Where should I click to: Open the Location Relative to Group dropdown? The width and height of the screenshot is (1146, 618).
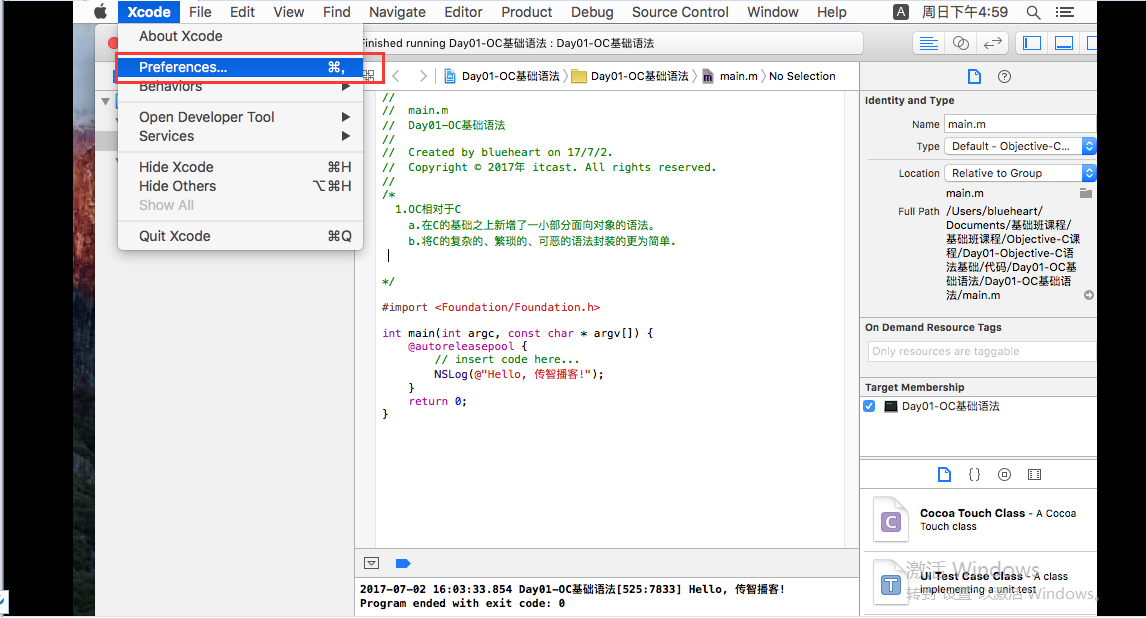[1020, 173]
